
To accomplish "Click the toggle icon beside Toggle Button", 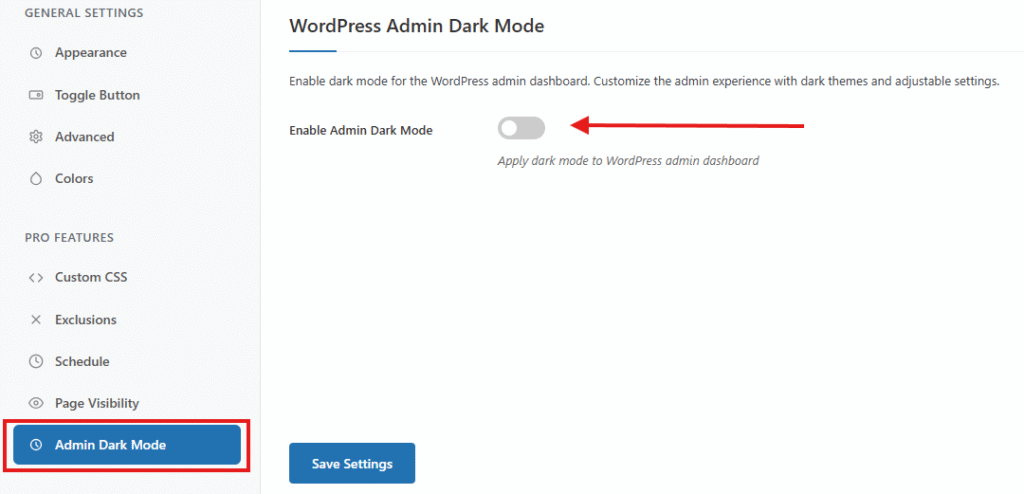I will [x=36, y=95].
